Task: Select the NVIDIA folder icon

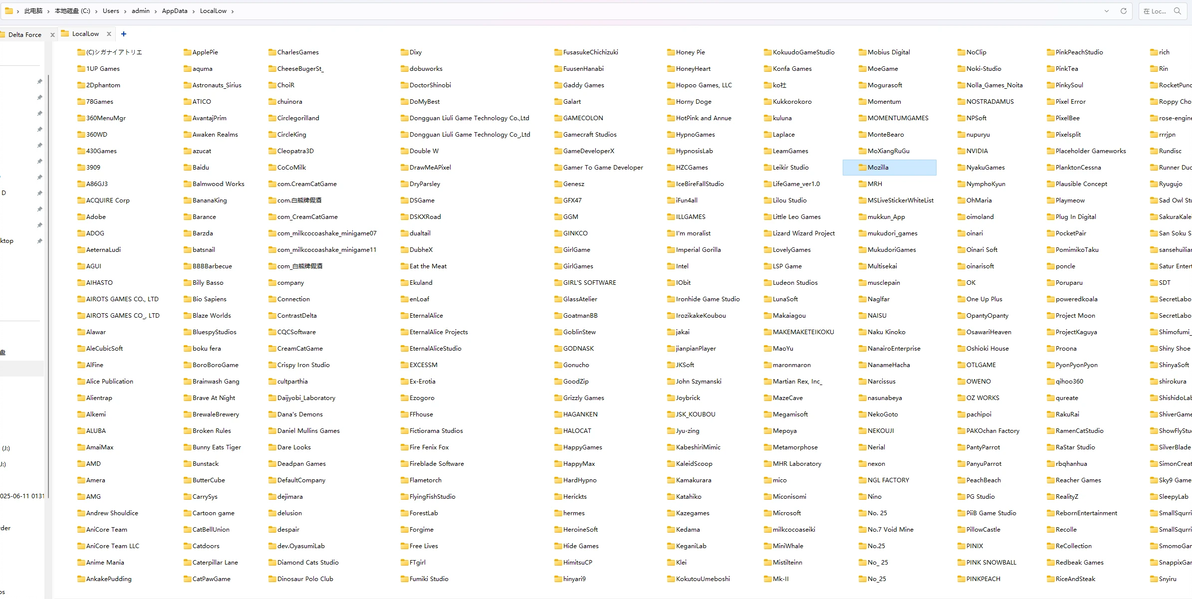Action: coord(961,151)
